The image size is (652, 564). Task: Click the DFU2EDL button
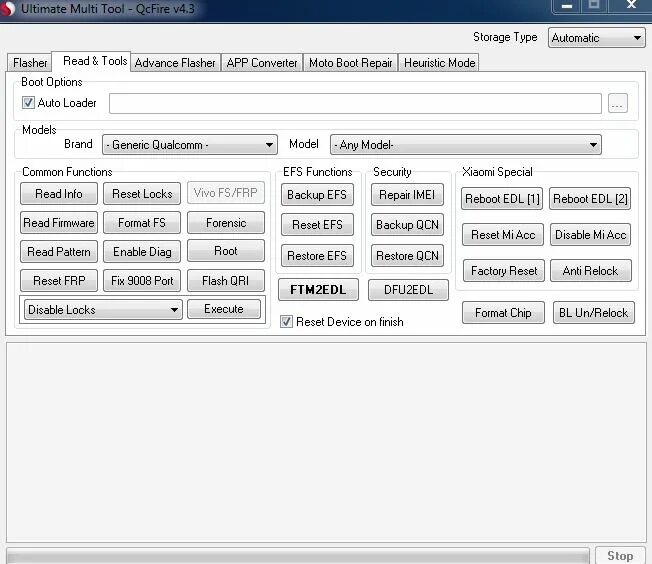pos(408,289)
